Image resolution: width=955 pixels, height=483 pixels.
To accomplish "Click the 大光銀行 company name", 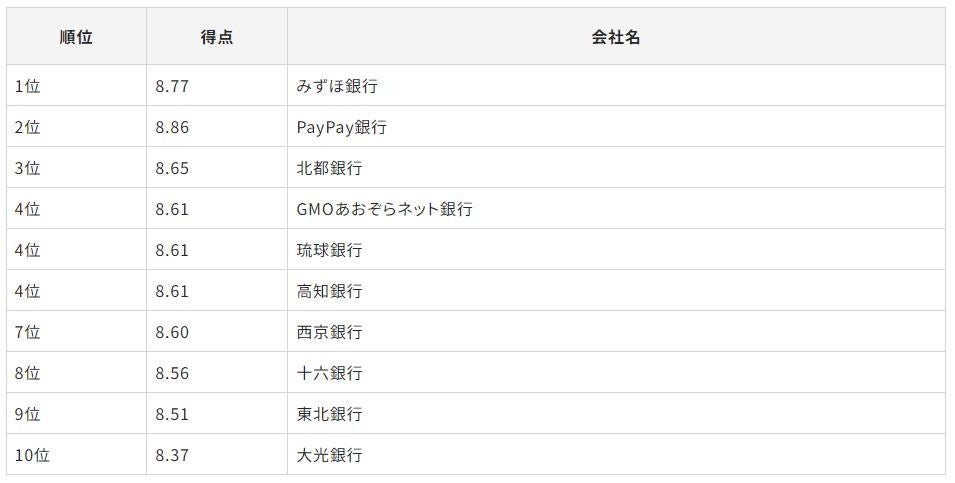I will 329,455.
